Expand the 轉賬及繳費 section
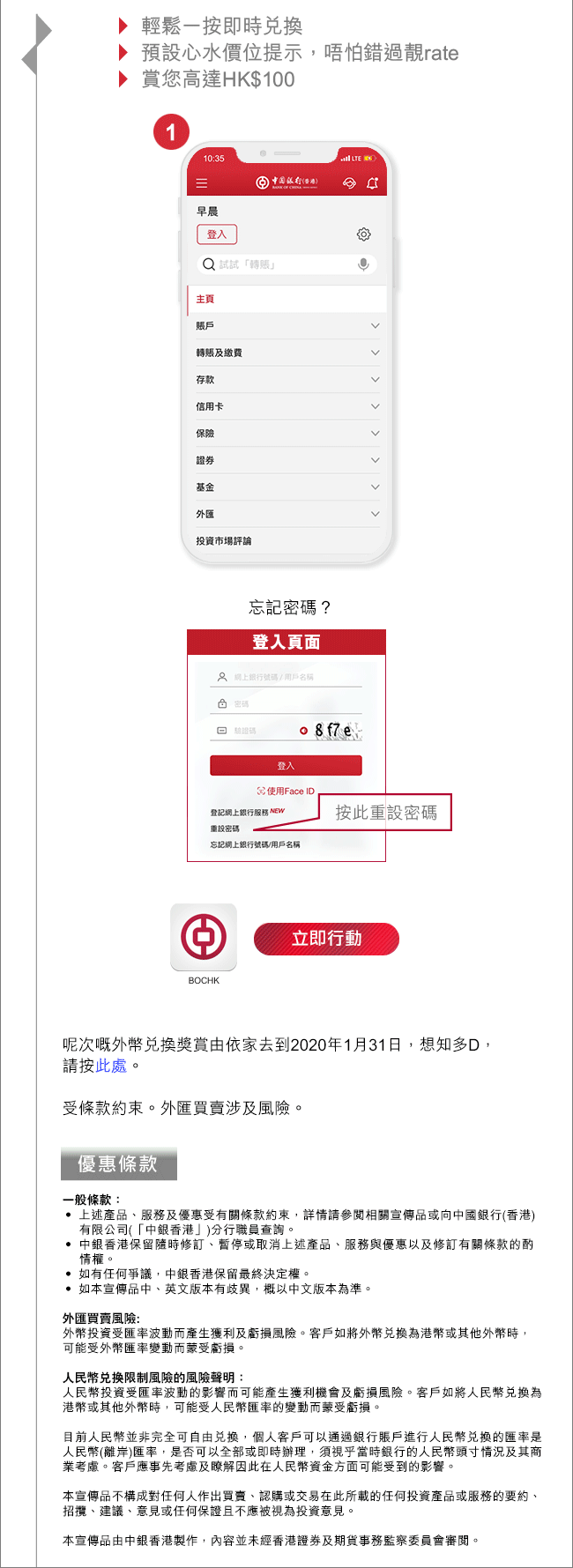 click(286, 353)
